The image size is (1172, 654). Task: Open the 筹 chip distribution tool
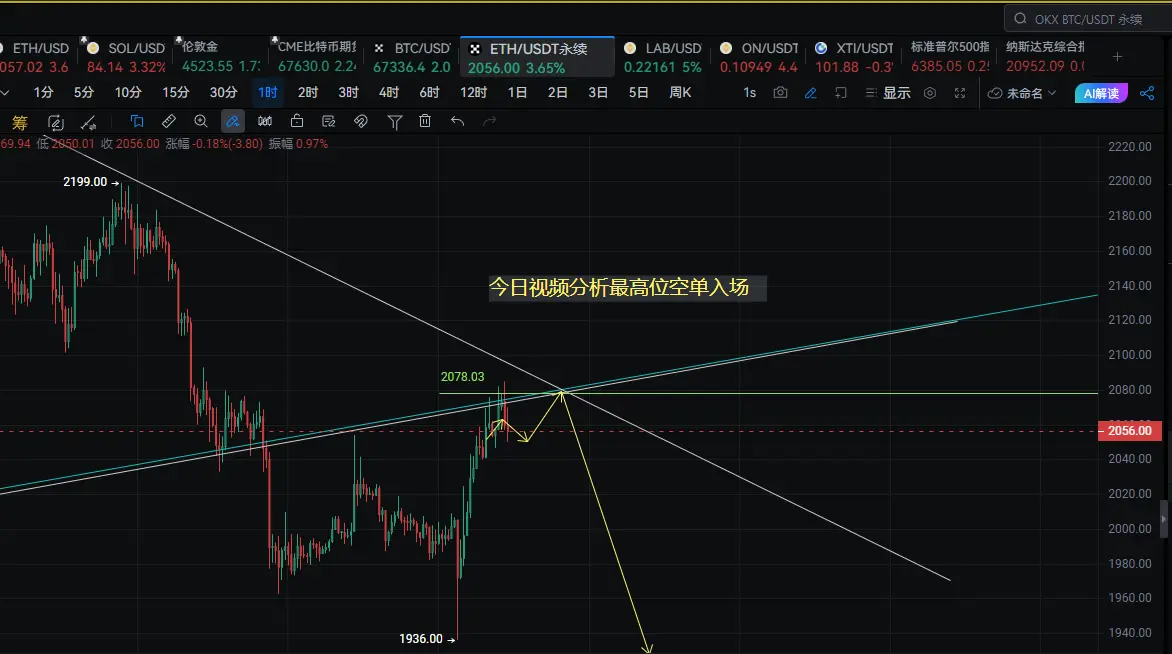click(19, 122)
